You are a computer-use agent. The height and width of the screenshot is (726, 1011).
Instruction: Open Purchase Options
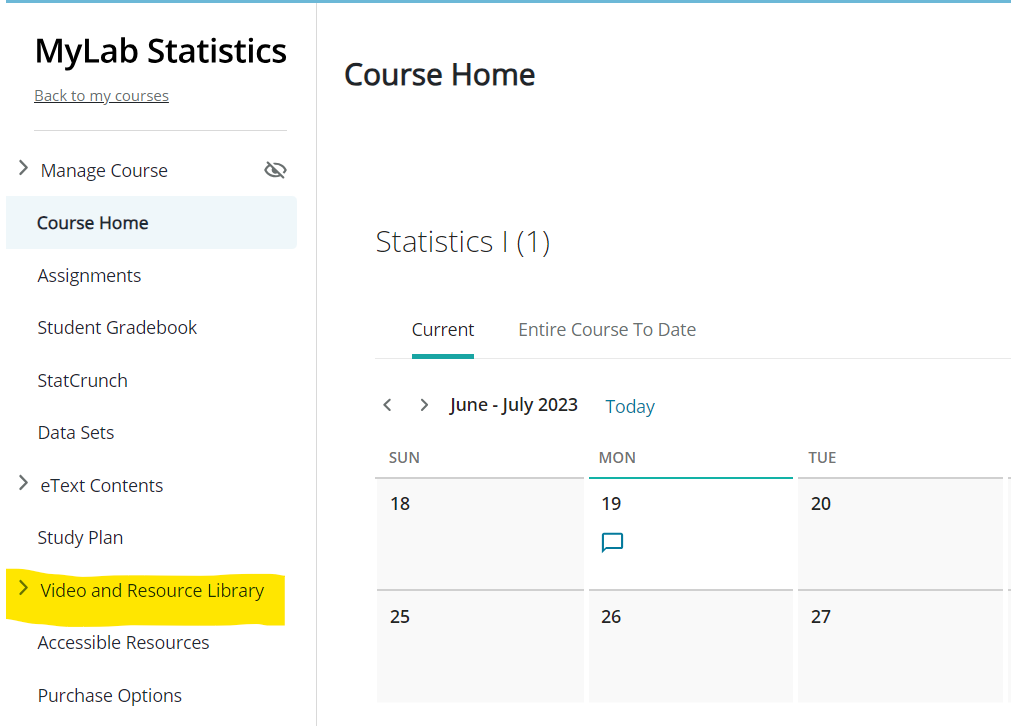(110, 696)
